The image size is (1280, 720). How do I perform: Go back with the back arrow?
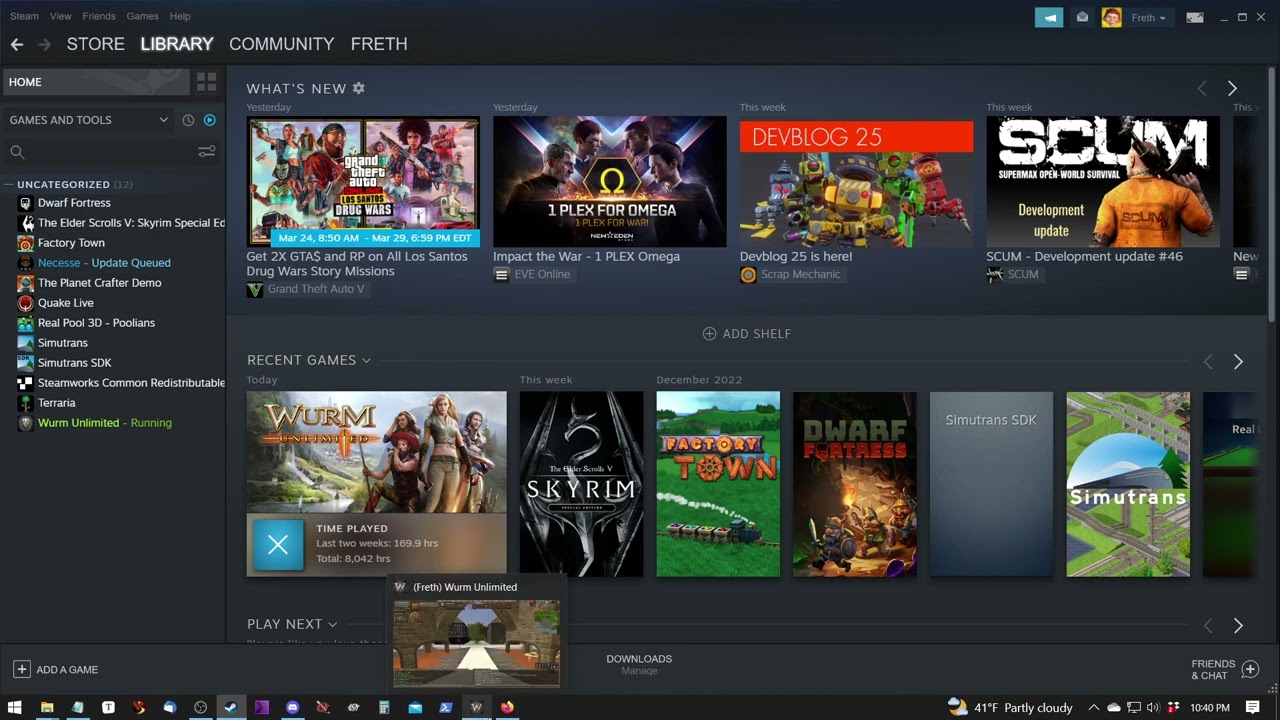[16, 44]
